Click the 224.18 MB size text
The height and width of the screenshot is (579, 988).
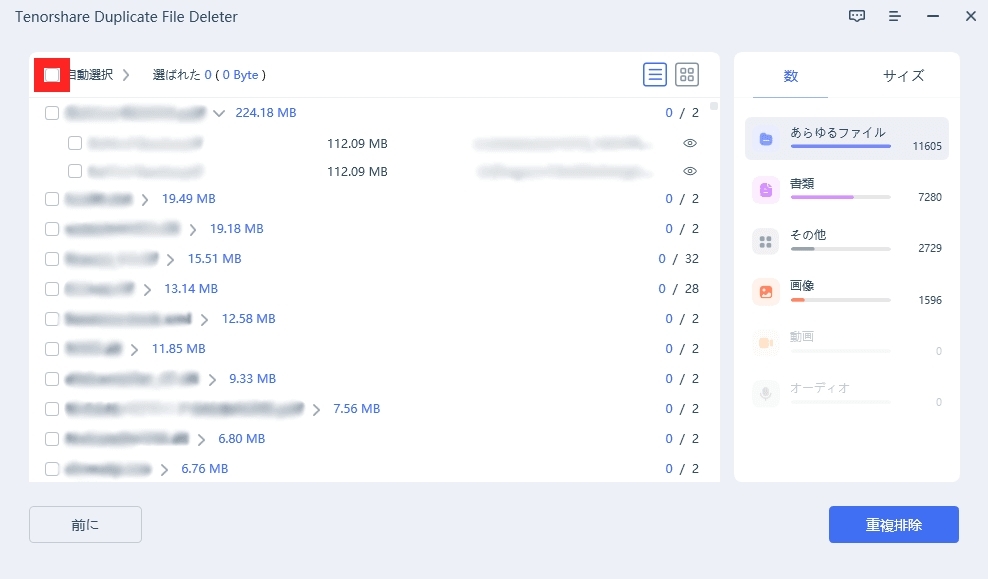tap(266, 113)
